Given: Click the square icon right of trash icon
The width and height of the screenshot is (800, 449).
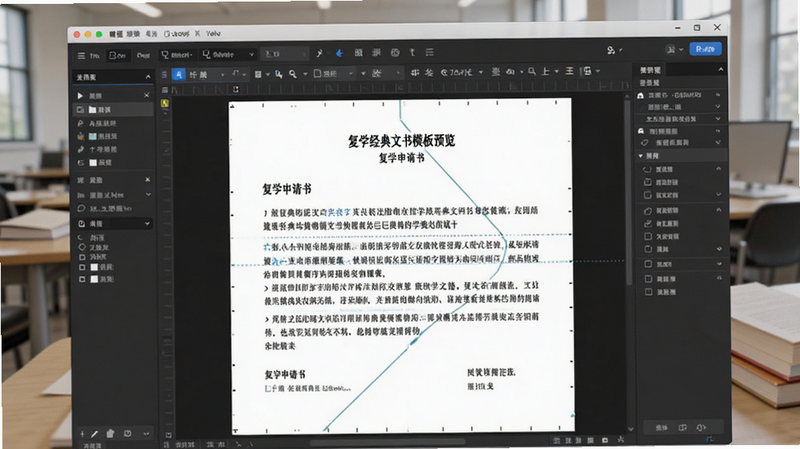Looking at the screenshot, I should [128, 434].
